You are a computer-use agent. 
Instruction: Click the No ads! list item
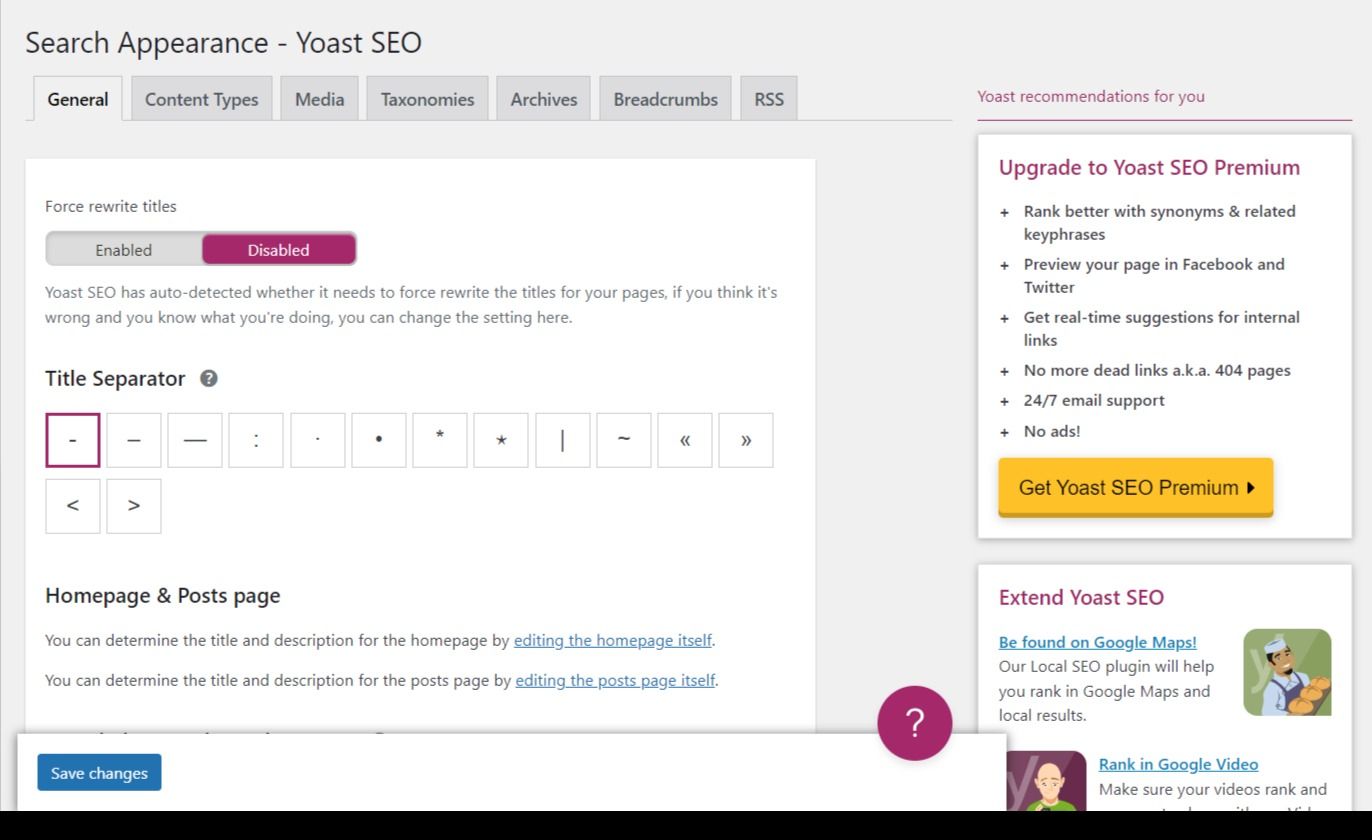coord(1052,431)
